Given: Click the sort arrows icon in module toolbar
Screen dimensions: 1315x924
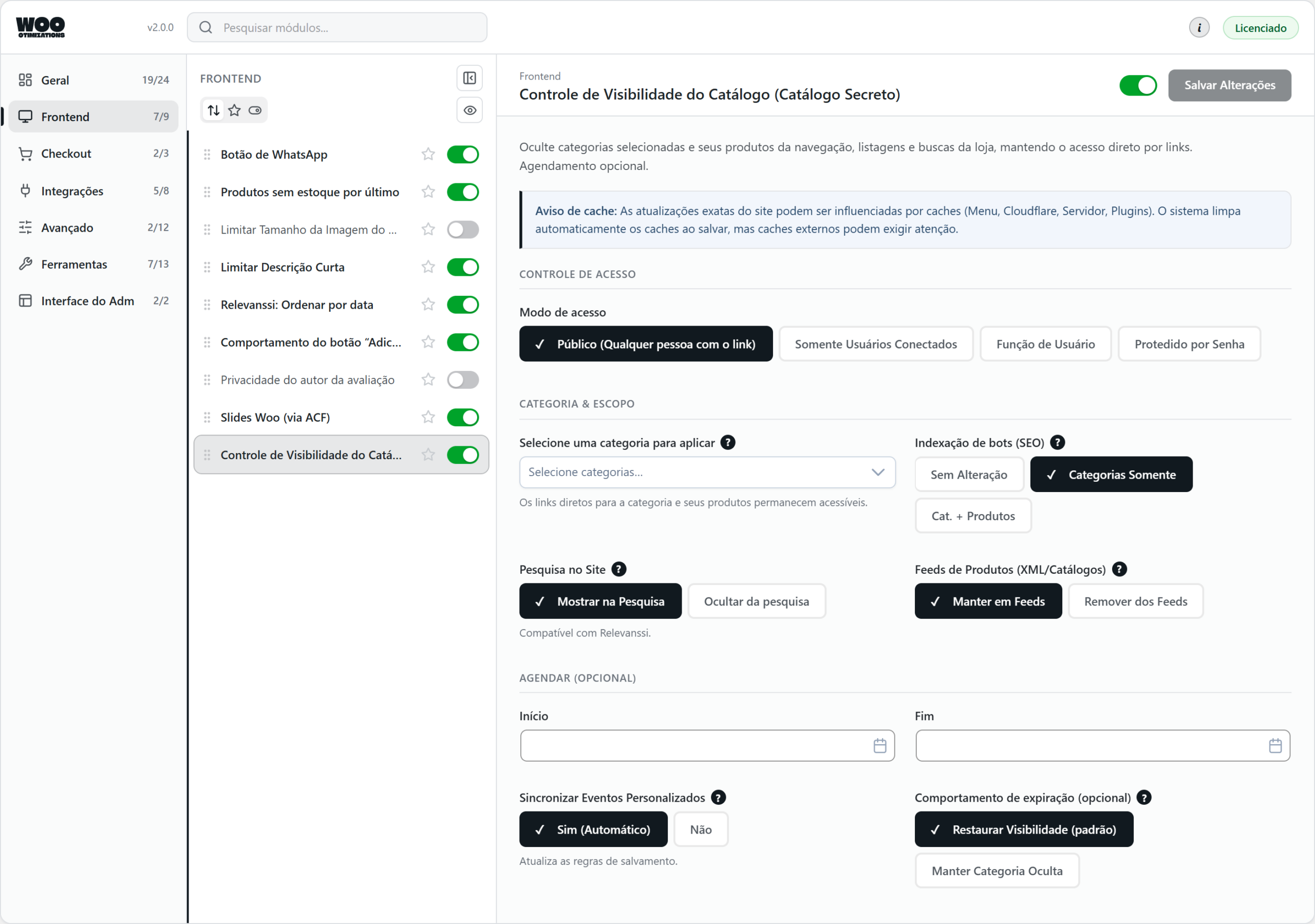Looking at the screenshot, I should click(x=214, y=110).
